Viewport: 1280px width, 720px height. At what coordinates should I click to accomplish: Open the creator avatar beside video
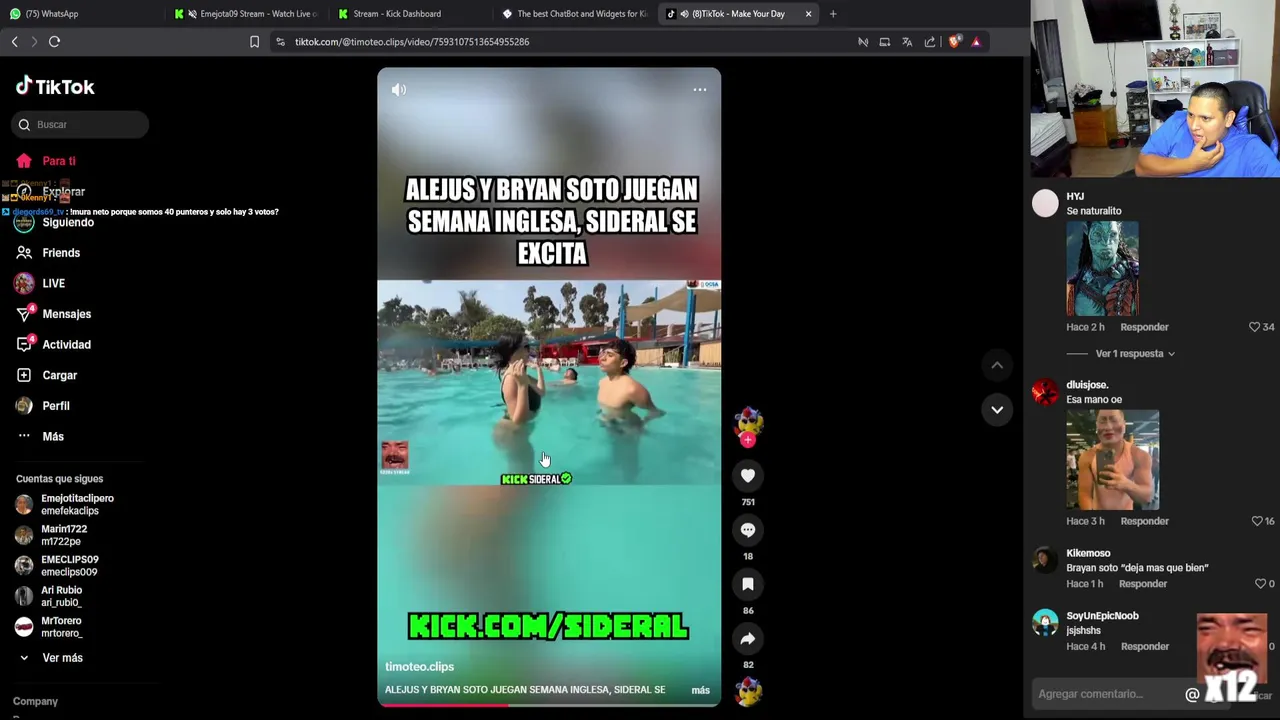(x=748, y=421)
